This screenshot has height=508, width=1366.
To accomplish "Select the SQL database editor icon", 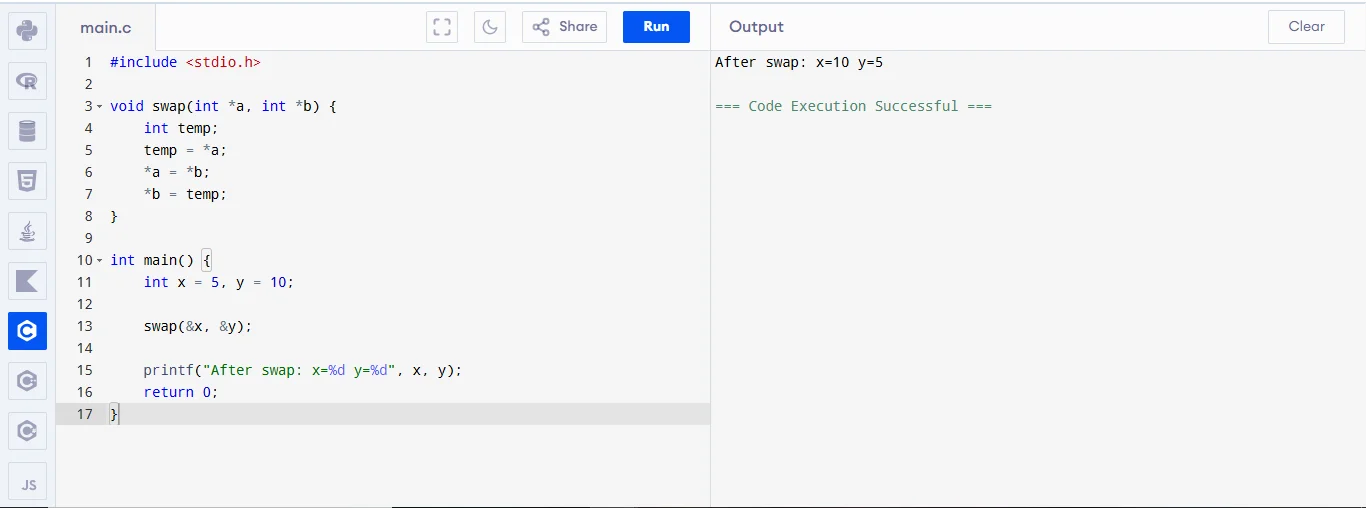I will (x=27, y=131).
